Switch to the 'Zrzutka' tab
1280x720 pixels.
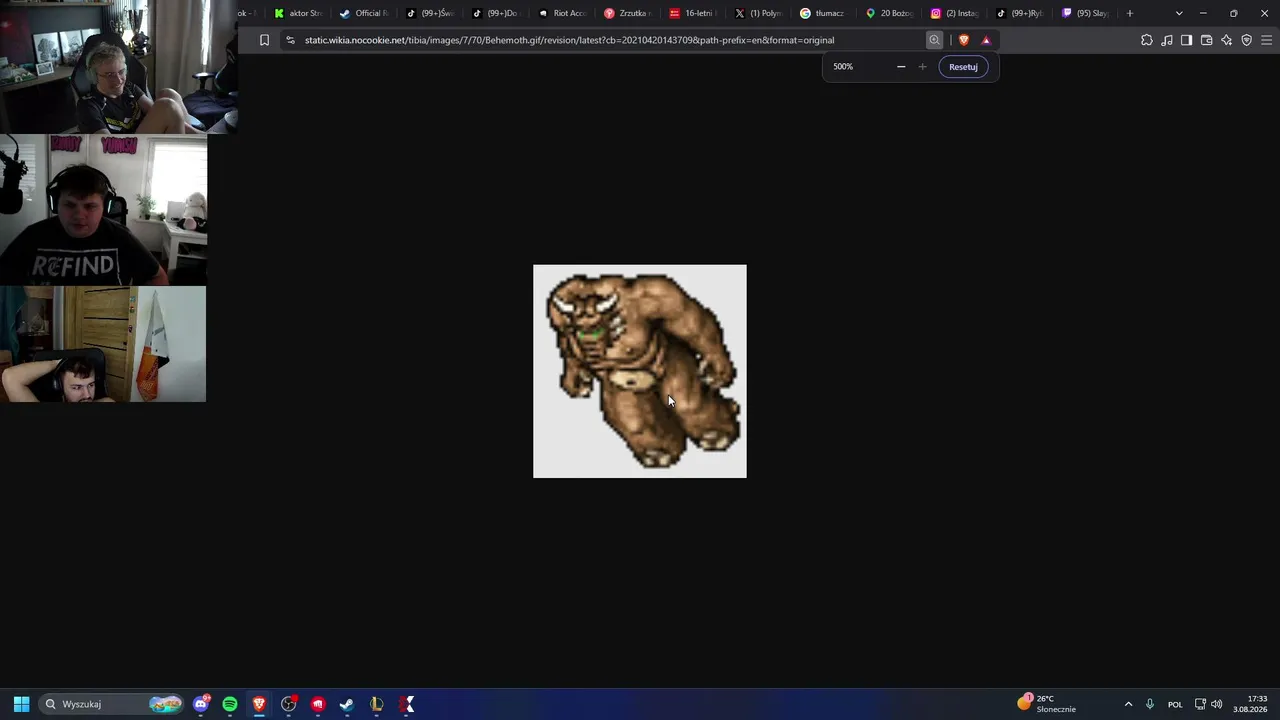(628, 13)
